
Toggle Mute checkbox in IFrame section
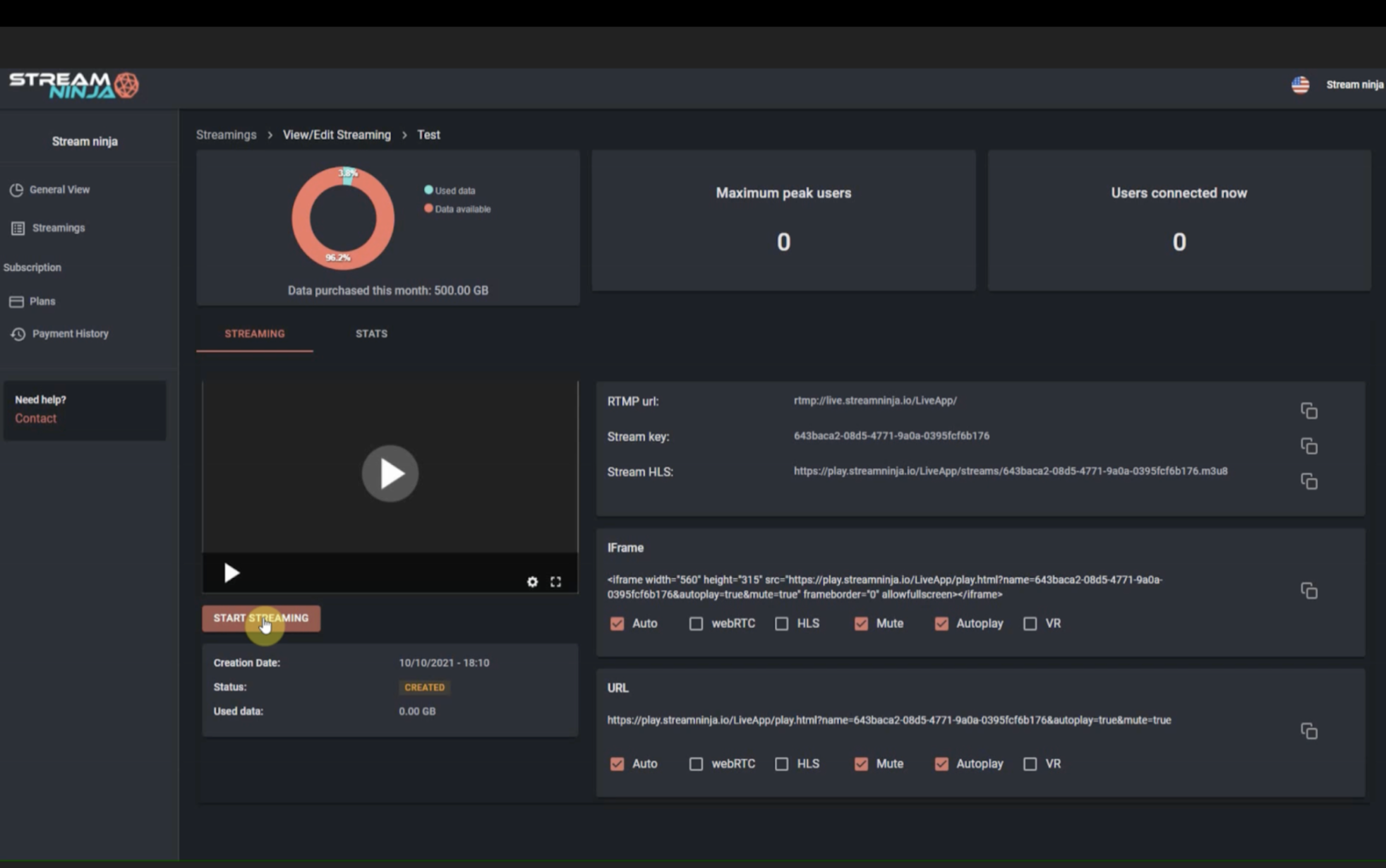(x=861, y=624)
